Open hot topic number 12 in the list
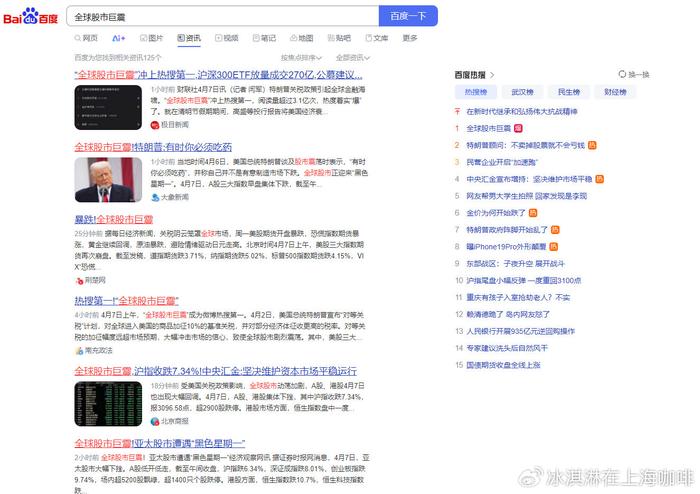Image resolution: width=700 pixels, height=494 pixels. 508,314
